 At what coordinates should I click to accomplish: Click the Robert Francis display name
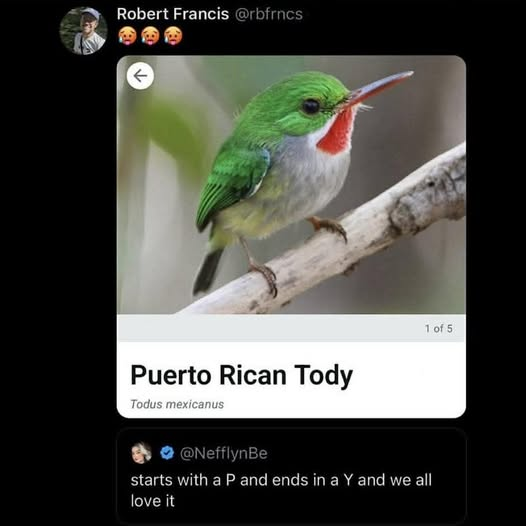point(173,14)
